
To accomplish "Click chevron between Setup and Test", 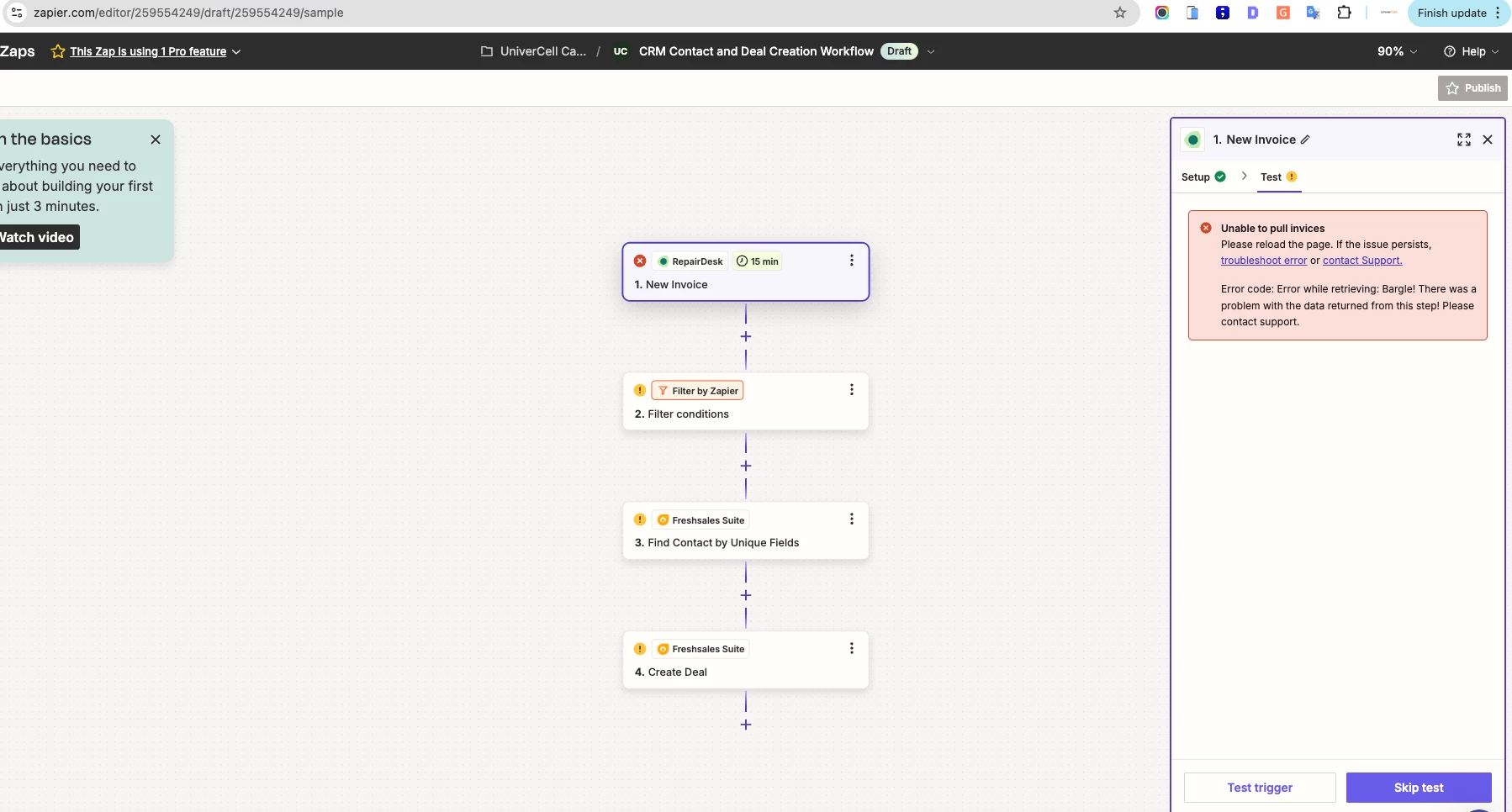I will pyautogui.click(x=1244, y=176).
